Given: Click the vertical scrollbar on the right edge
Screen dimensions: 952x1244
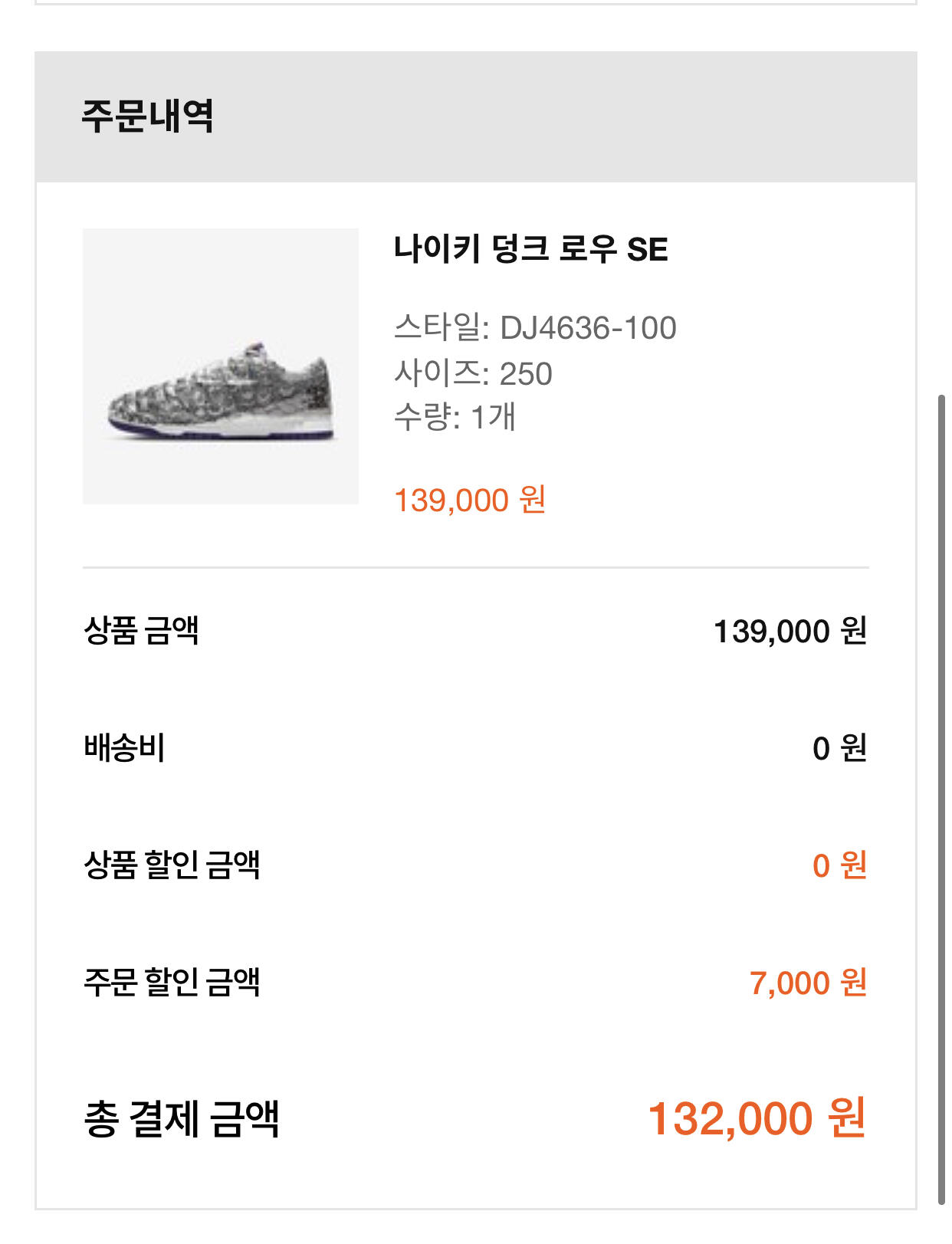Looking at the screenshot, I should (x=942, y=797).
